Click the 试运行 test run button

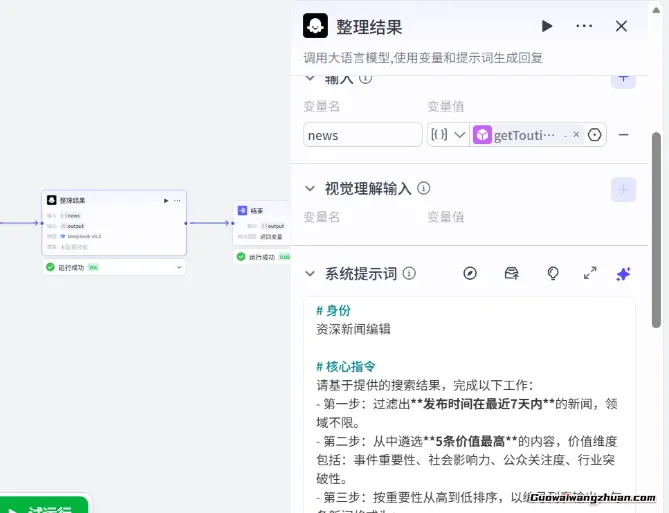44,505
